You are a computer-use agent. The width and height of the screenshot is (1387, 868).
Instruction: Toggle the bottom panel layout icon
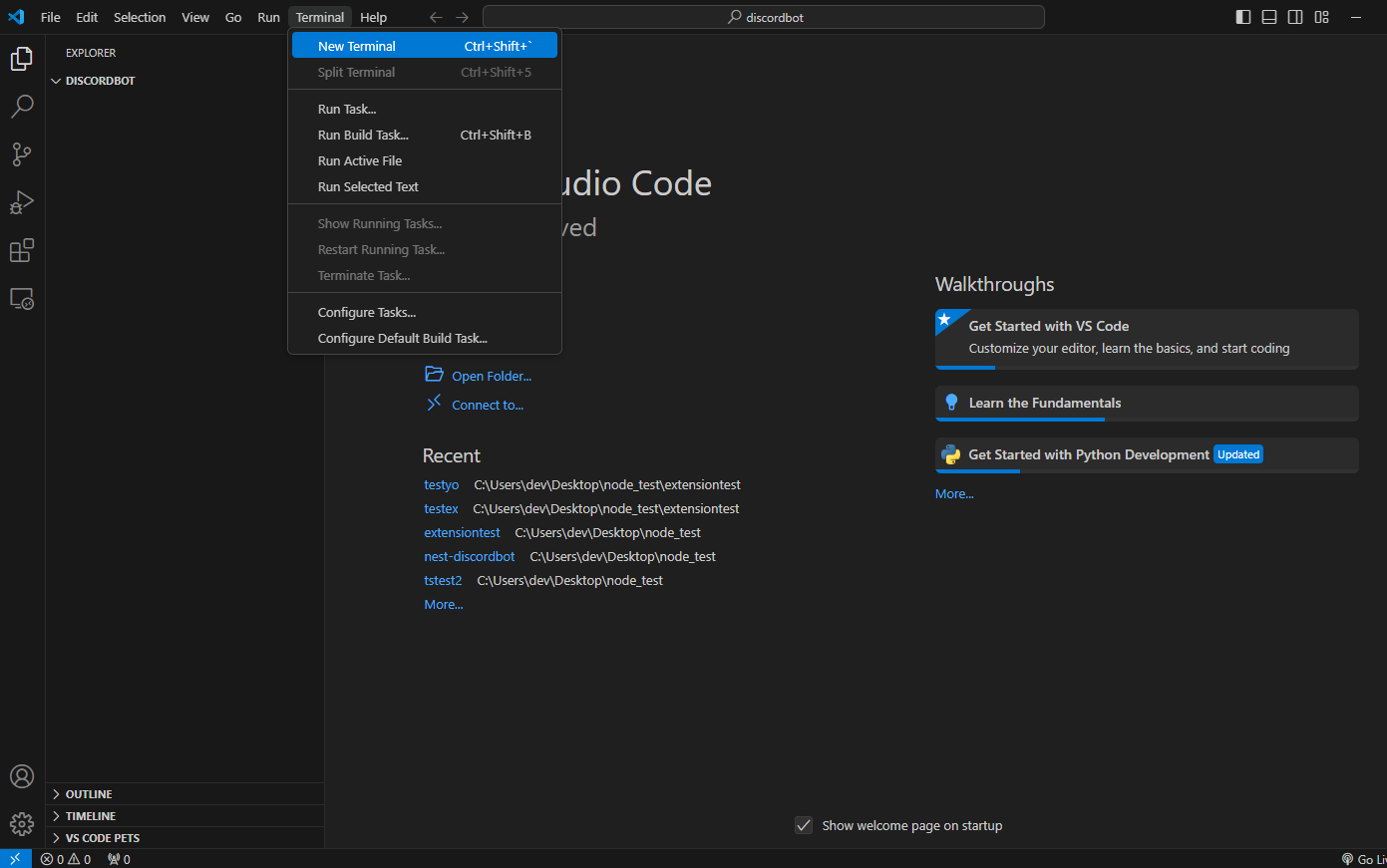pyautogui.click(x=1269, y=17)
